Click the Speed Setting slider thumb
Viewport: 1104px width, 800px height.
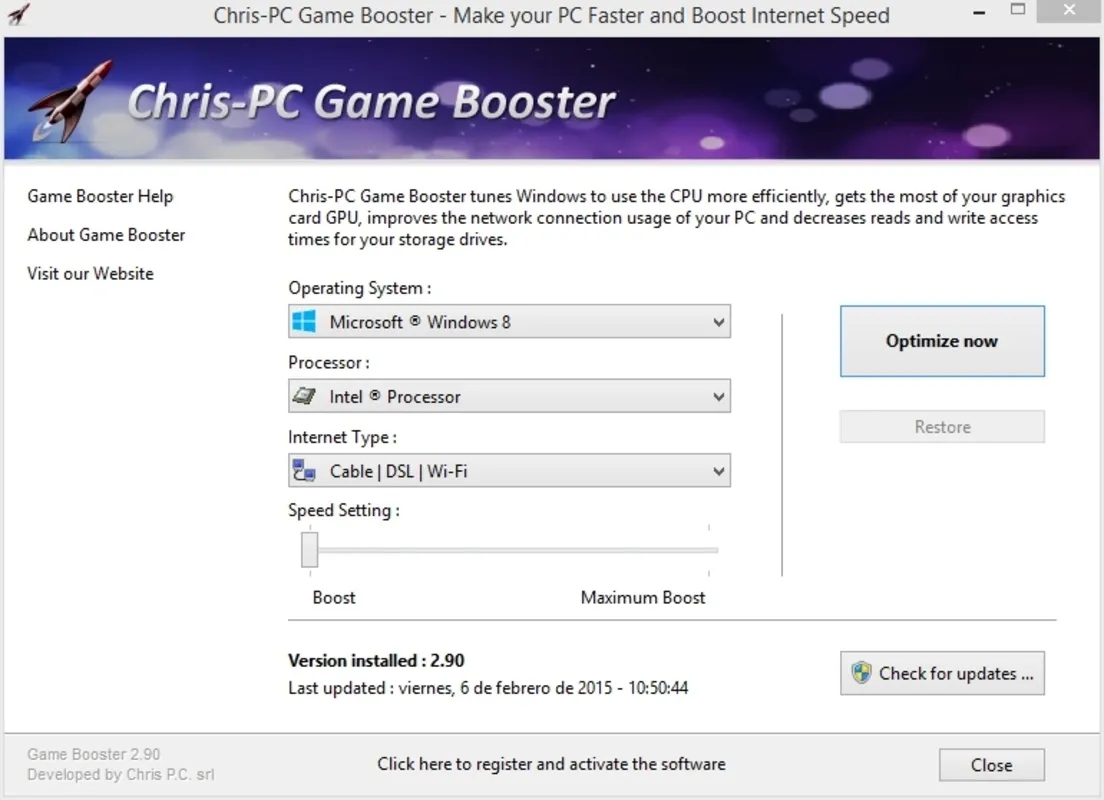310,550
